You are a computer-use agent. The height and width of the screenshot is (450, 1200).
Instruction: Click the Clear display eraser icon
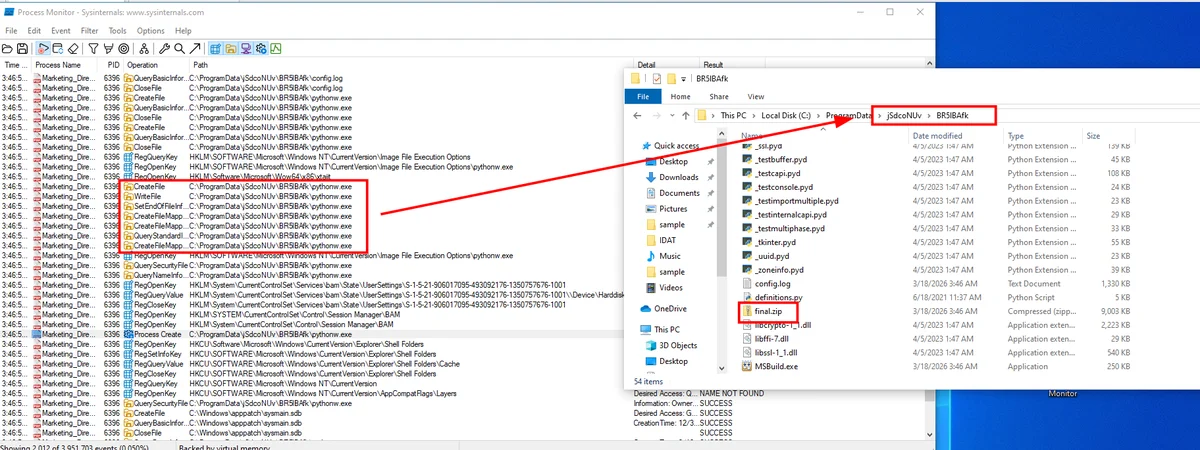point(73,48)
